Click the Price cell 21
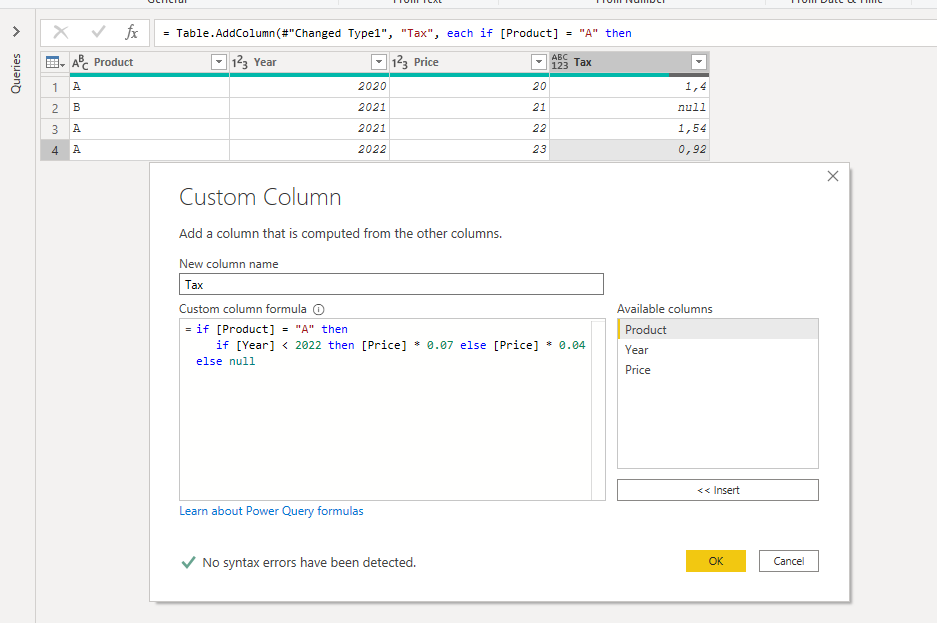 pyautogui.click(x=470, y=108)
